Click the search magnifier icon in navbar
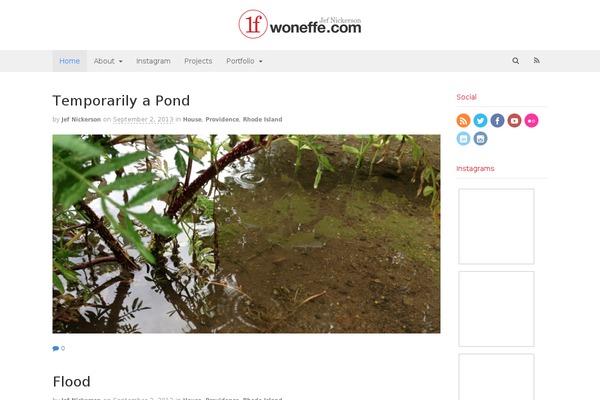The height and width of the screenshot is (400, 600). [x=515, y=61]
